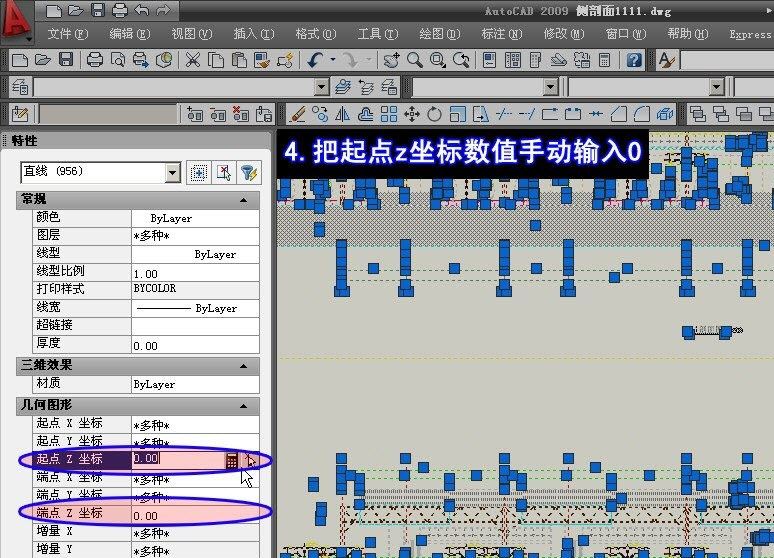Toggle the PICKADD button in Properties panel
The image size is (774, 558).
(x=198, y=172)
